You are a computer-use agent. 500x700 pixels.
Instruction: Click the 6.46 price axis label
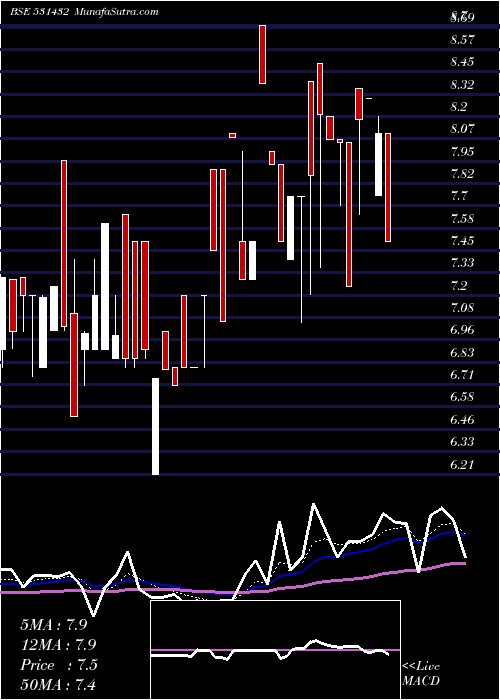click(x=462, y=419)
